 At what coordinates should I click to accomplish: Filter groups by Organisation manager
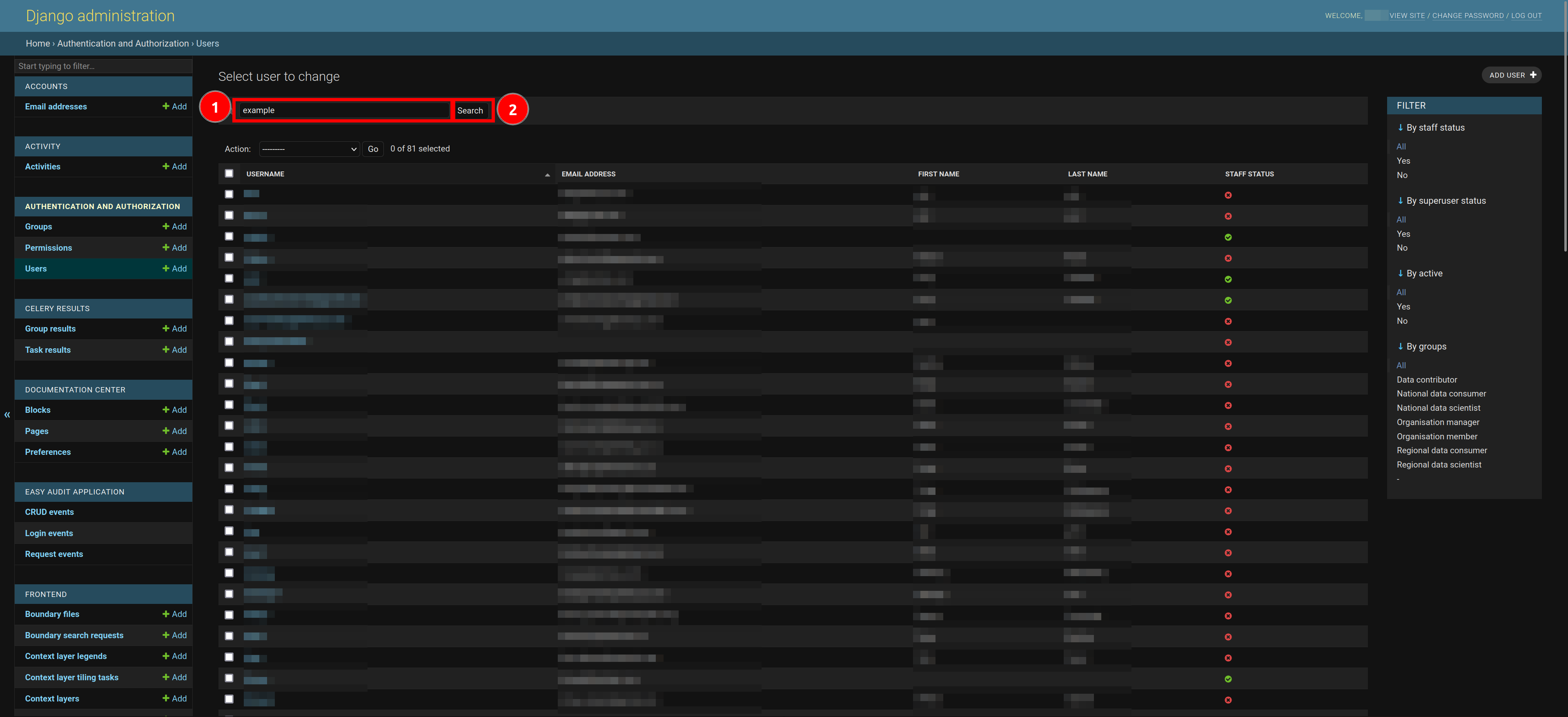click(1438, 423)
